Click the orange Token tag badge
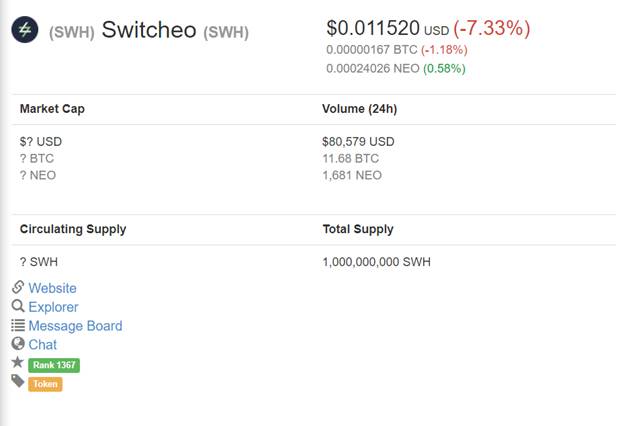Image resolution: width=626 pixels, height=426 pixels. coord(45,384)
